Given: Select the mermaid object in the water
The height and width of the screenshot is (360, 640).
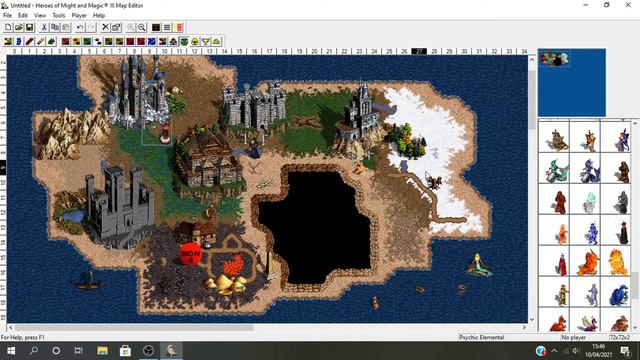Looking at the screenshot, I should coord(479,265).
